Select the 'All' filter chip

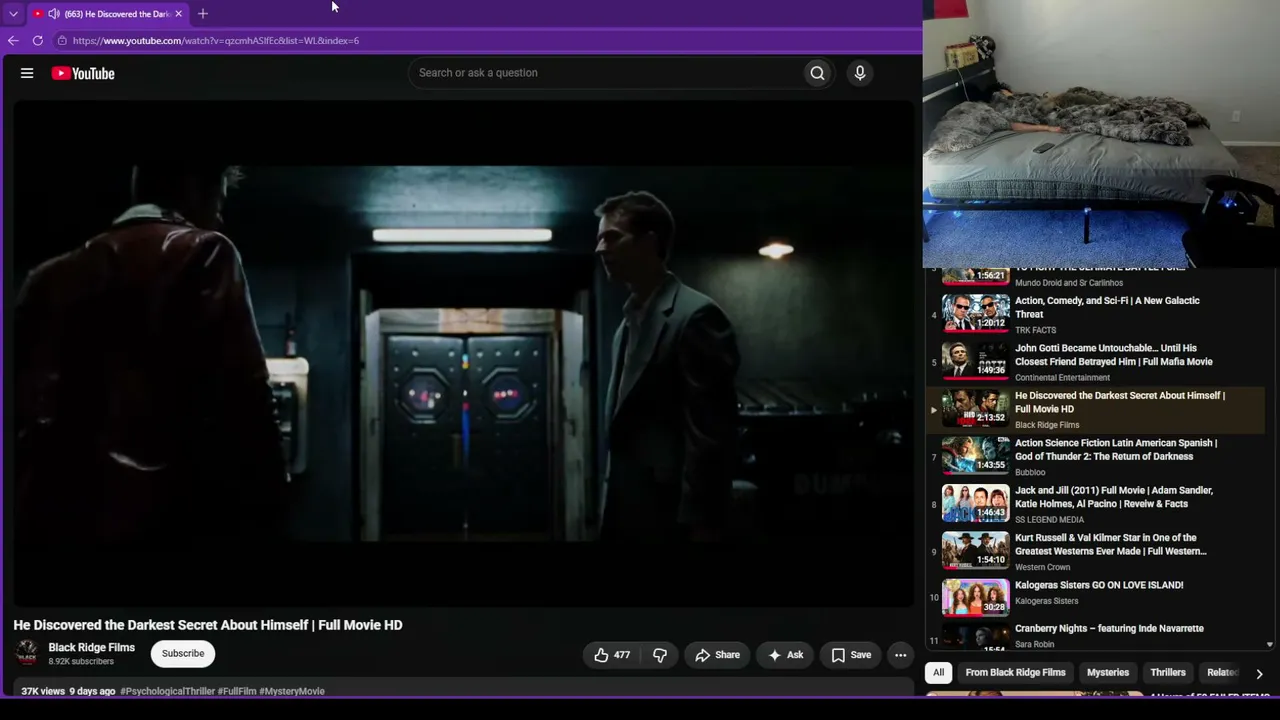(x=938, y=673)
